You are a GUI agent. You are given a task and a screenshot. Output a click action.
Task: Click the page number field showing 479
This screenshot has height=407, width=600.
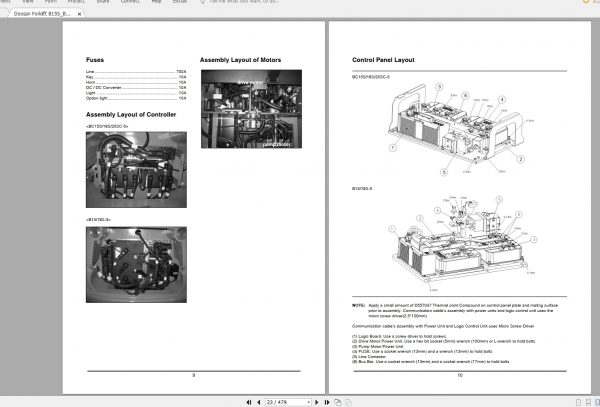(x=285, y=402)
